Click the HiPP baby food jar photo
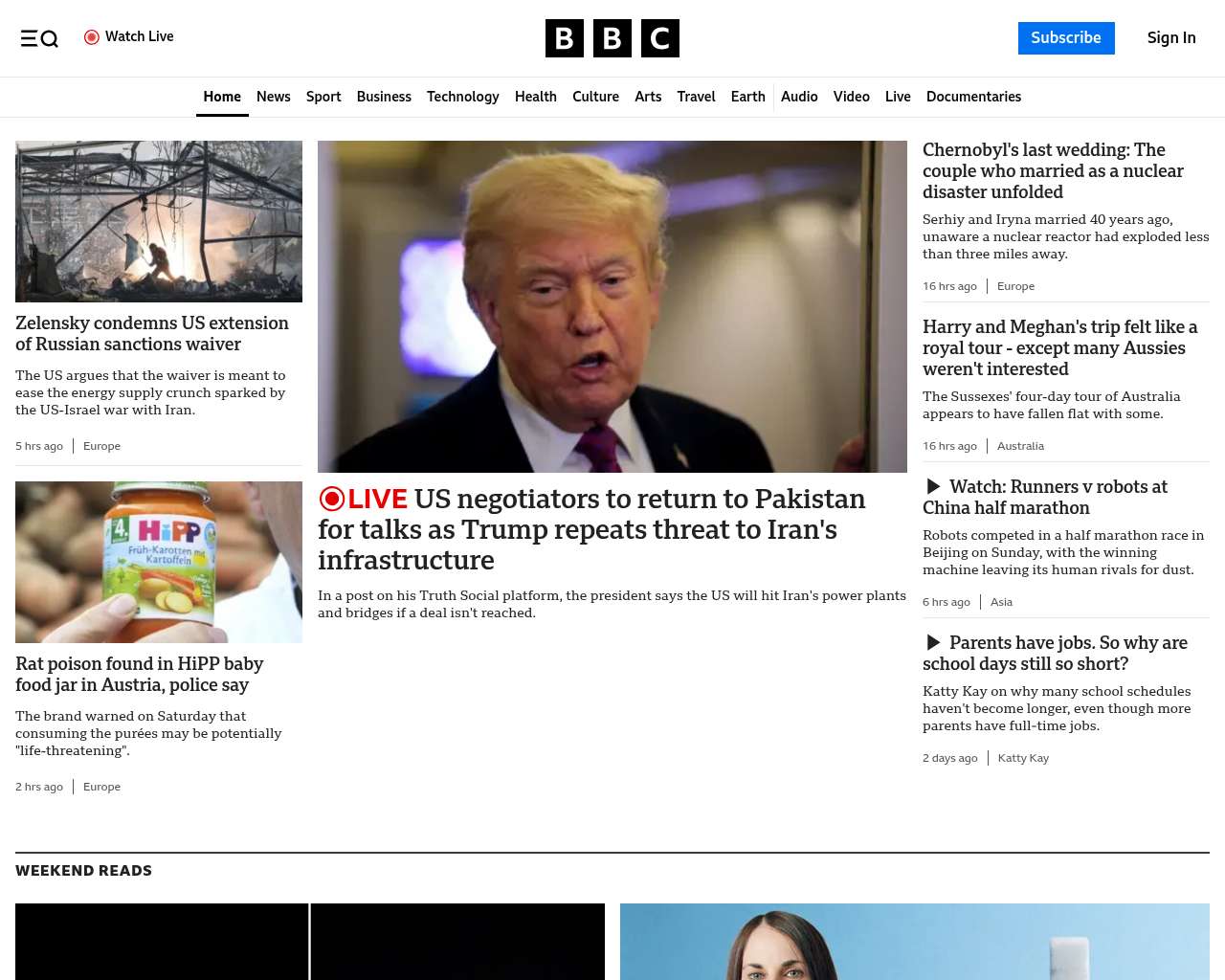The width and height of the screenshot is (1225, 980). [159, 563]
